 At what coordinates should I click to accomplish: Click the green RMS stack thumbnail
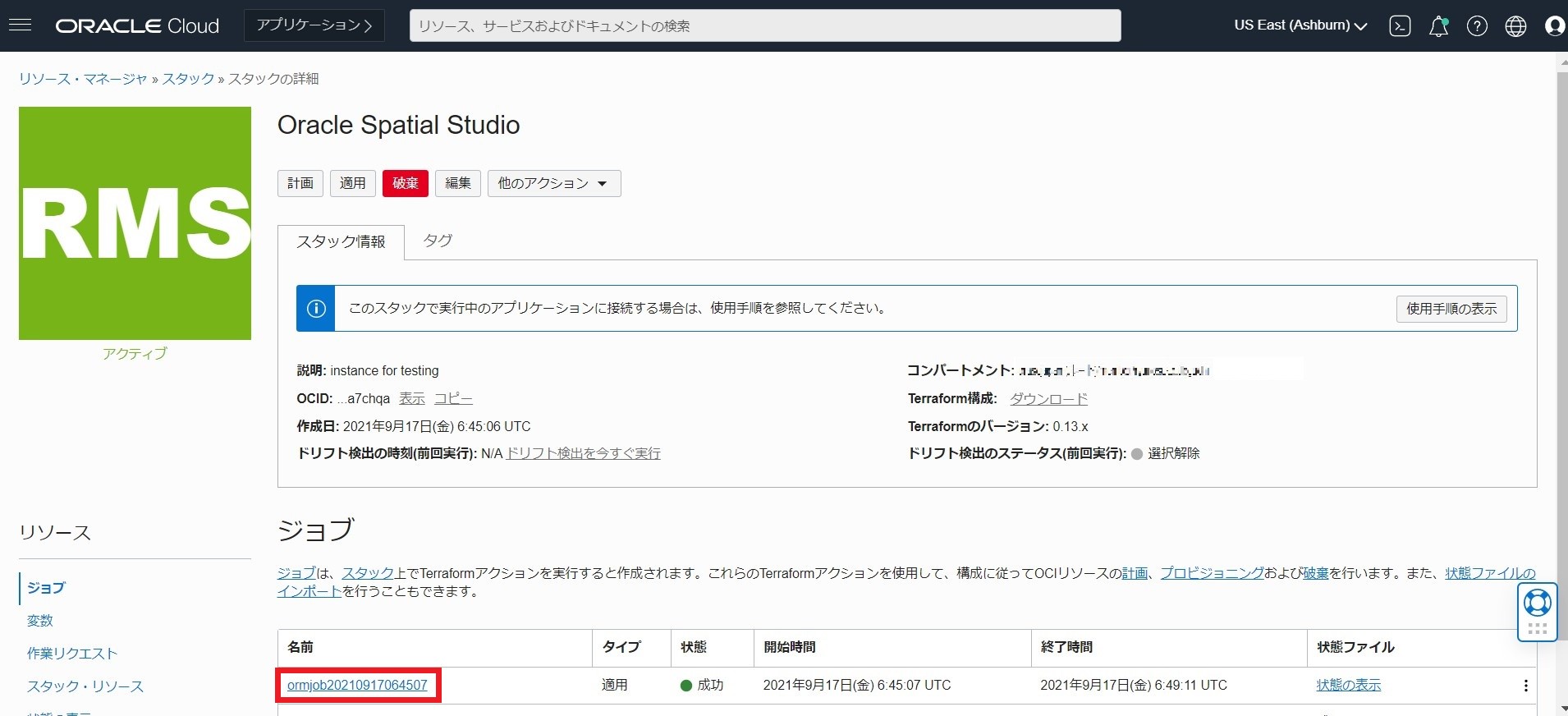(135, 223)
